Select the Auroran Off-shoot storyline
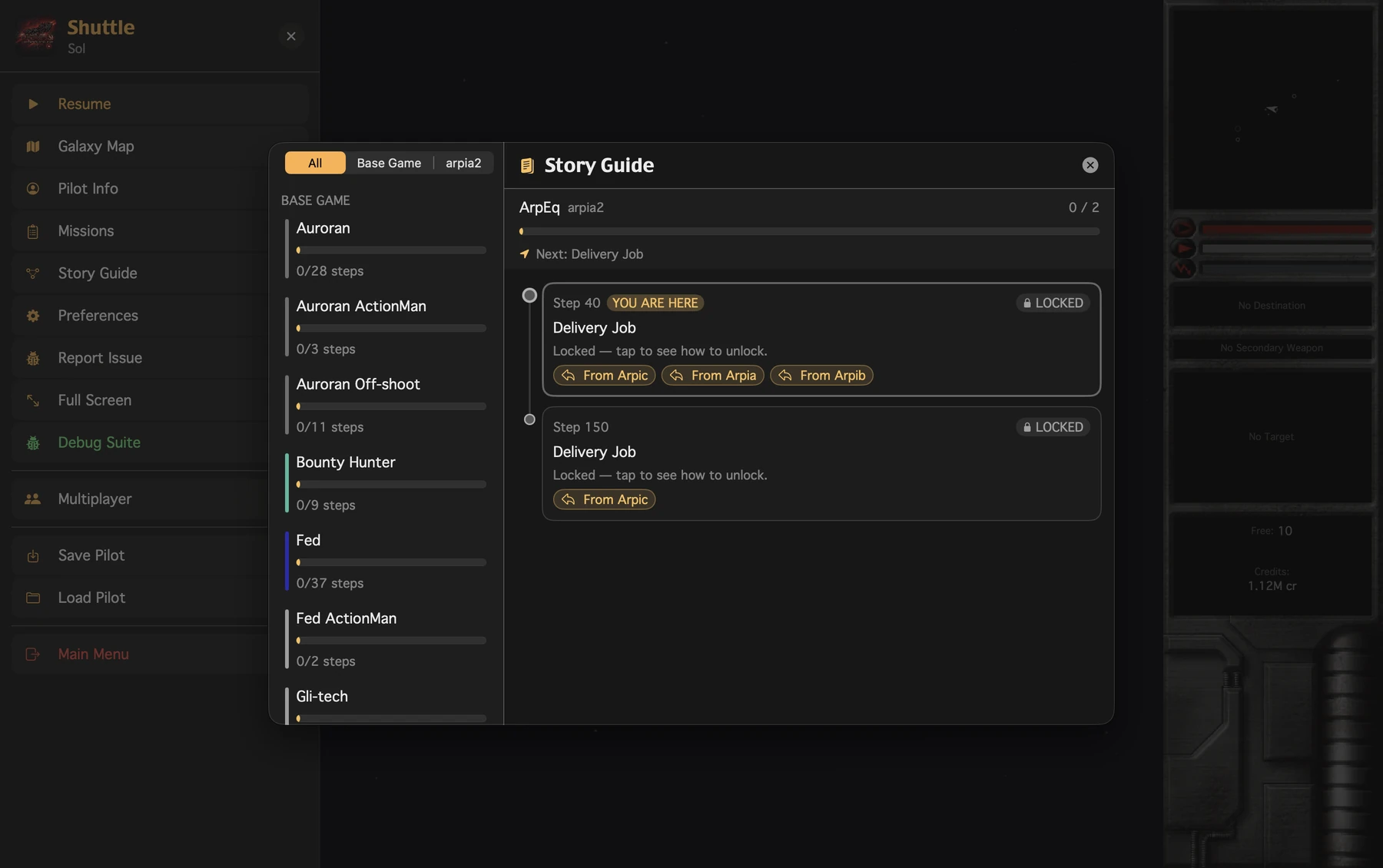This screenshot has height=868, width=1383. 386,405
